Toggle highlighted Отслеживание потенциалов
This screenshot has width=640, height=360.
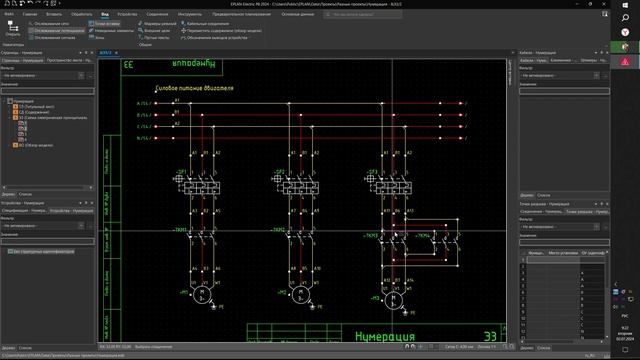(57, 31)
